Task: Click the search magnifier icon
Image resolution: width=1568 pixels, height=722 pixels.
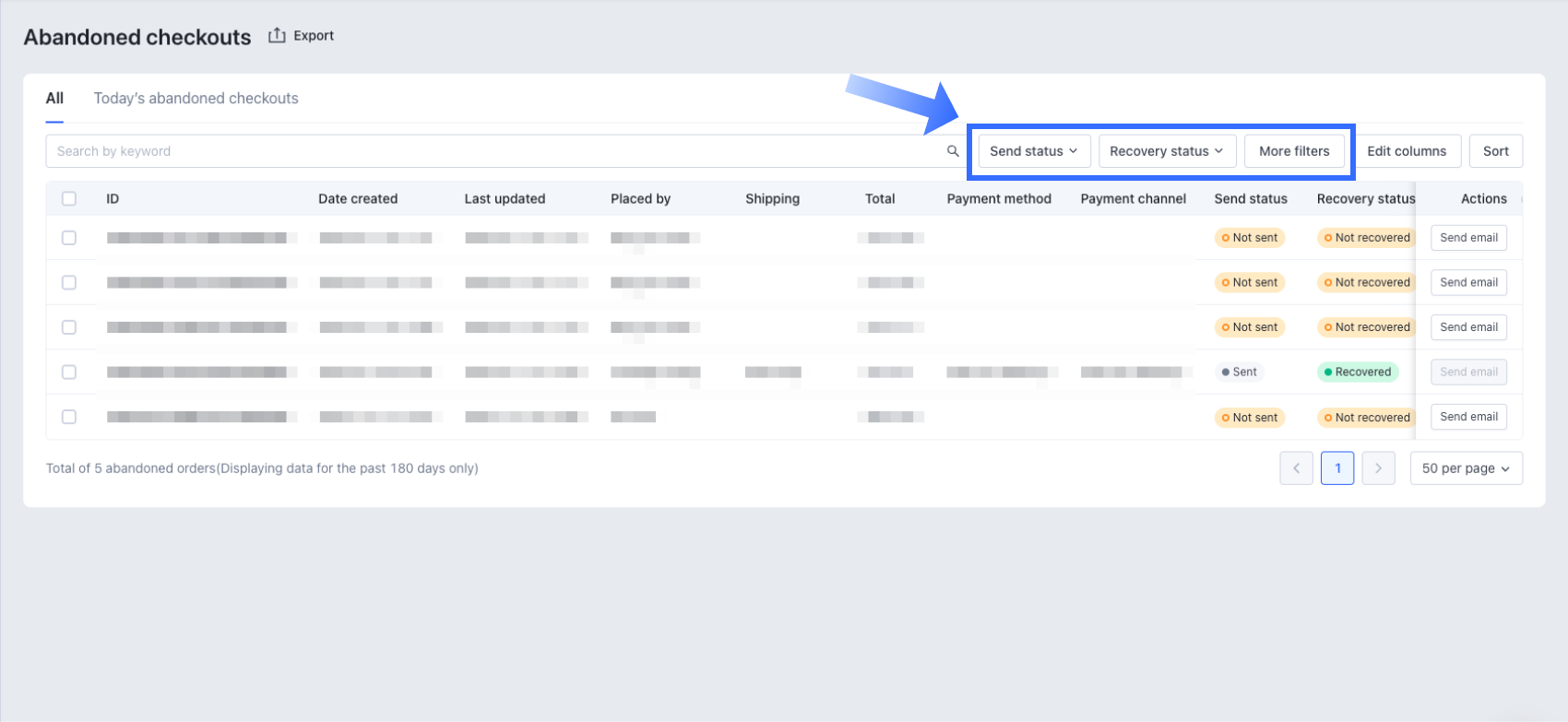Action: pyautogui.click(x=953, y=151)
